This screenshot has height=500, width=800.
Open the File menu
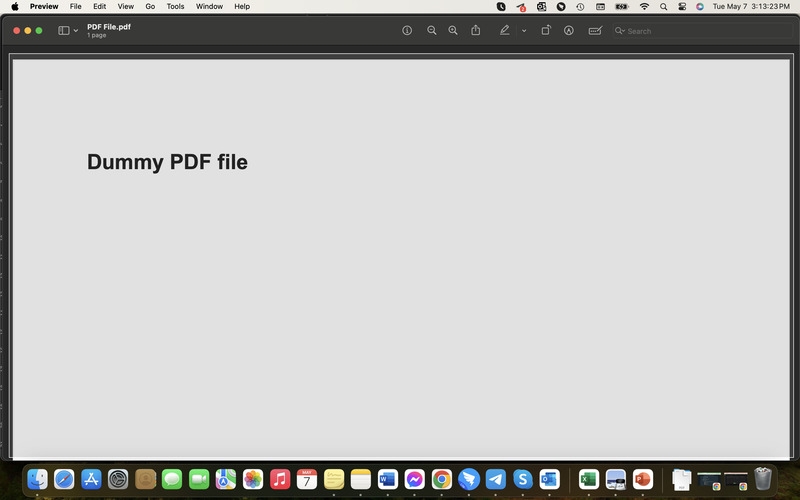(x=76, y=7)
